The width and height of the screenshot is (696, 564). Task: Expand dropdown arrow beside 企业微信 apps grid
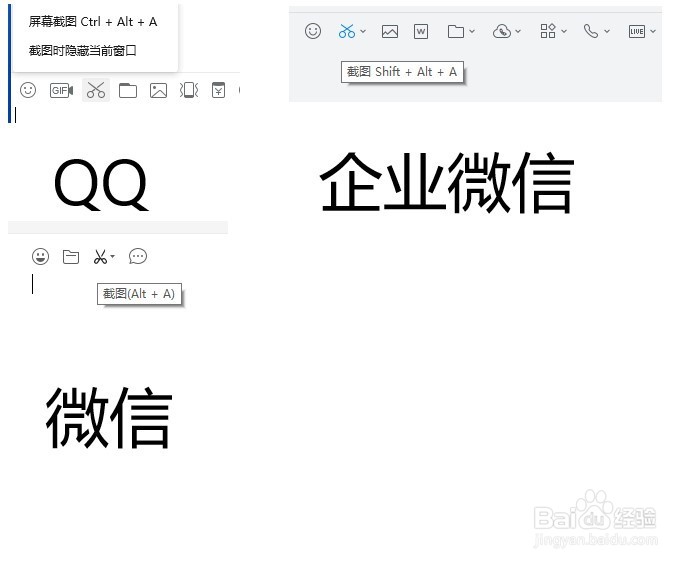point(564,31)
